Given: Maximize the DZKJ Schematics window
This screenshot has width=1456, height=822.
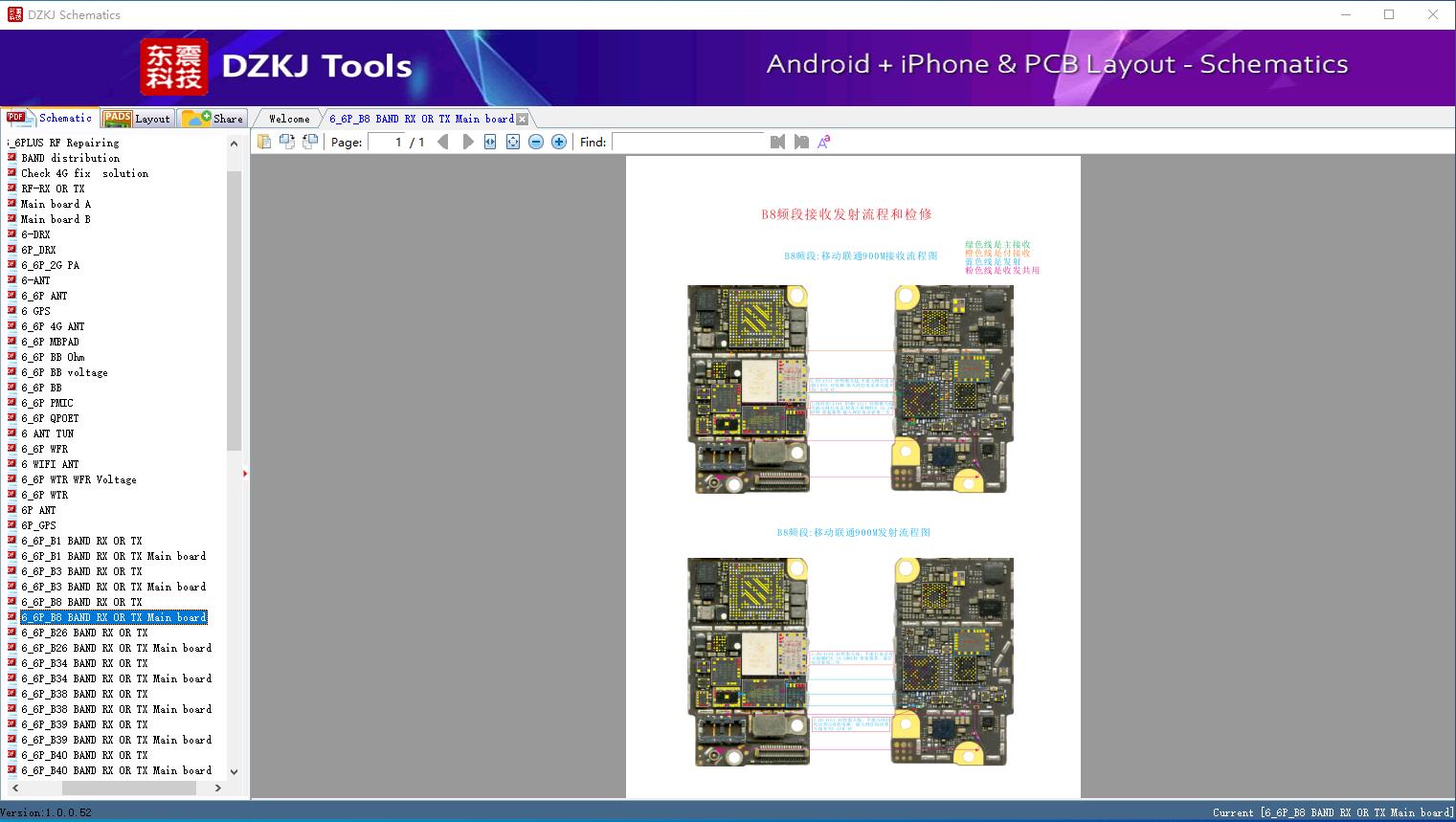Looking at the screenshot, I should coord(1389,14).
